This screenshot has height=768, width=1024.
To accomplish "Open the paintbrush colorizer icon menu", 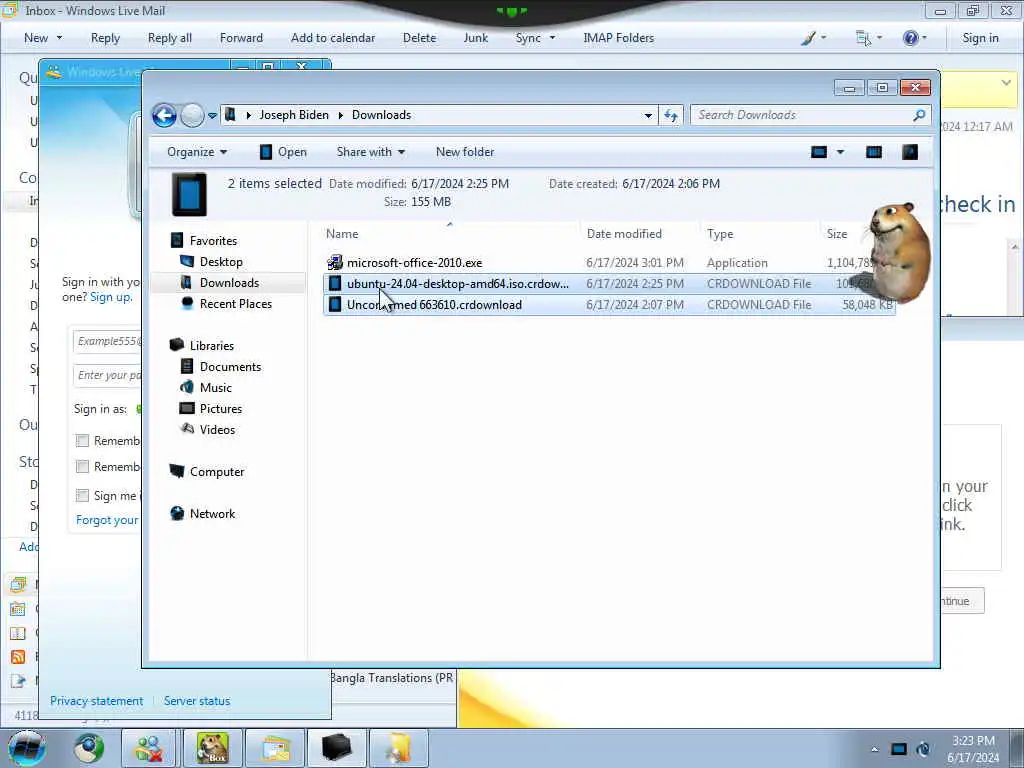I will 813,38.
